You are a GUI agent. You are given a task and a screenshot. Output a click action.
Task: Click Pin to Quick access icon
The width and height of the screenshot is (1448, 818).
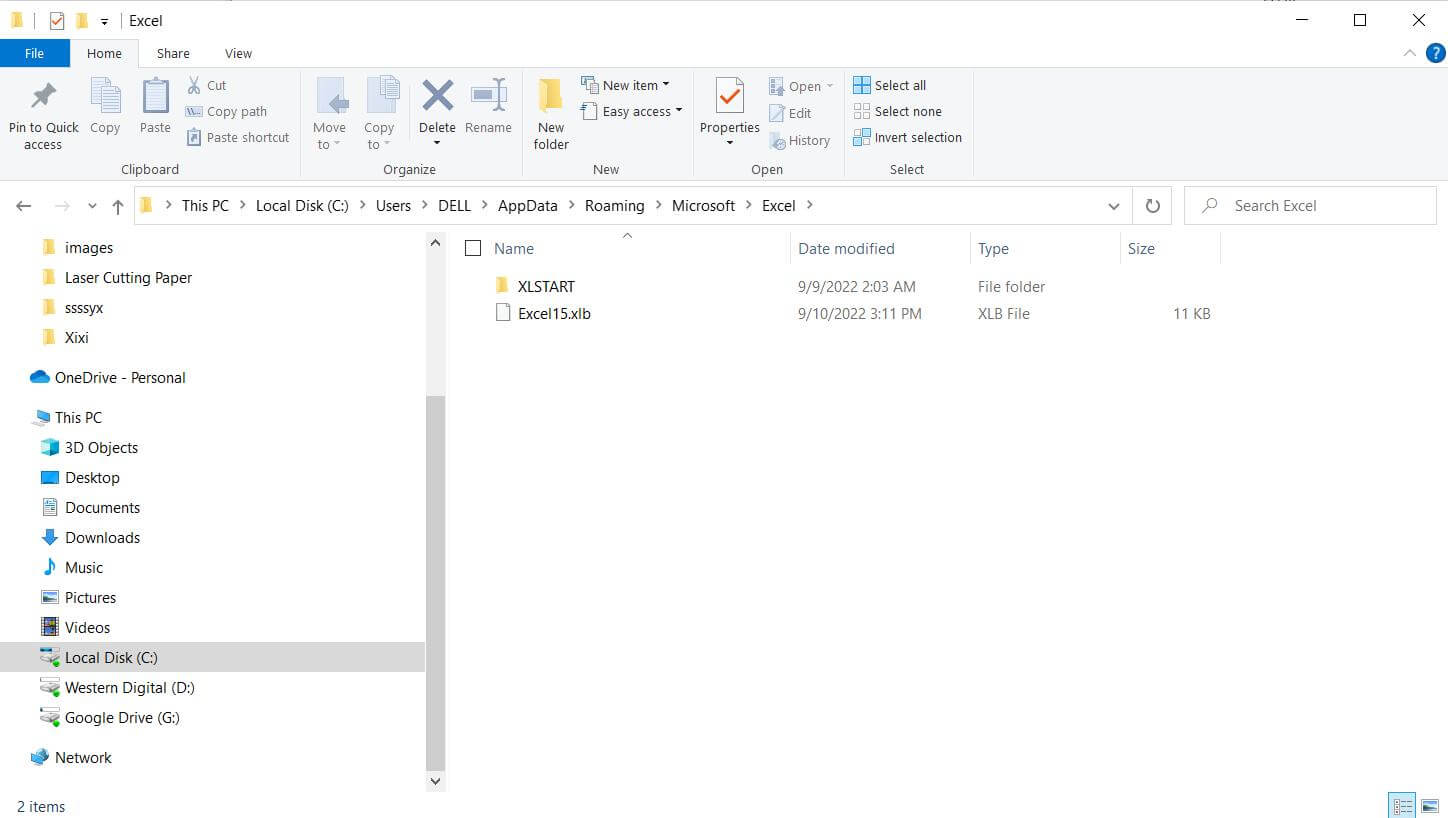pyautogui.click(x=43, y=97)
